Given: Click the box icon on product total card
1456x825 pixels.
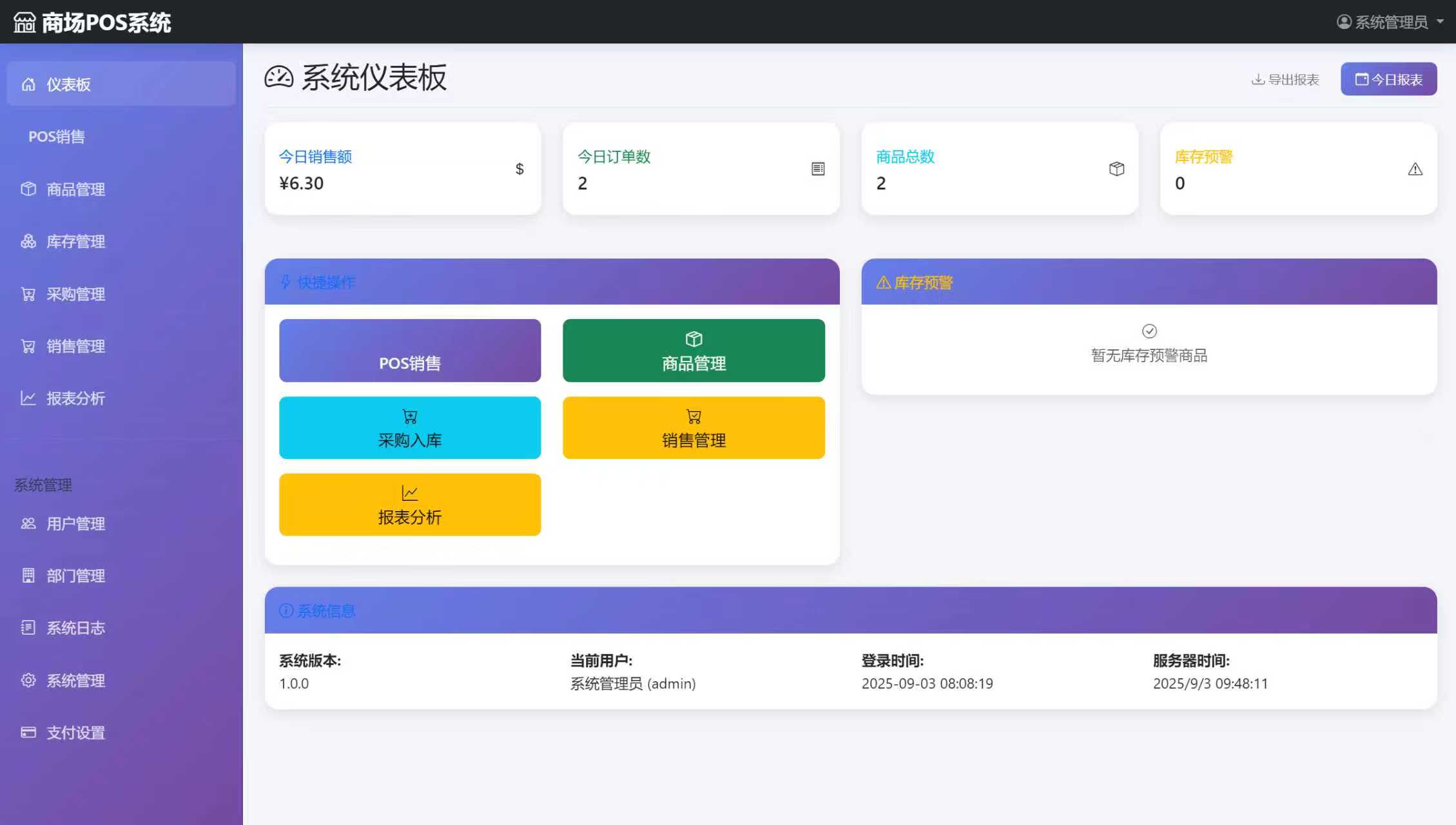Looking at the screenshot, I should 1116,169.
